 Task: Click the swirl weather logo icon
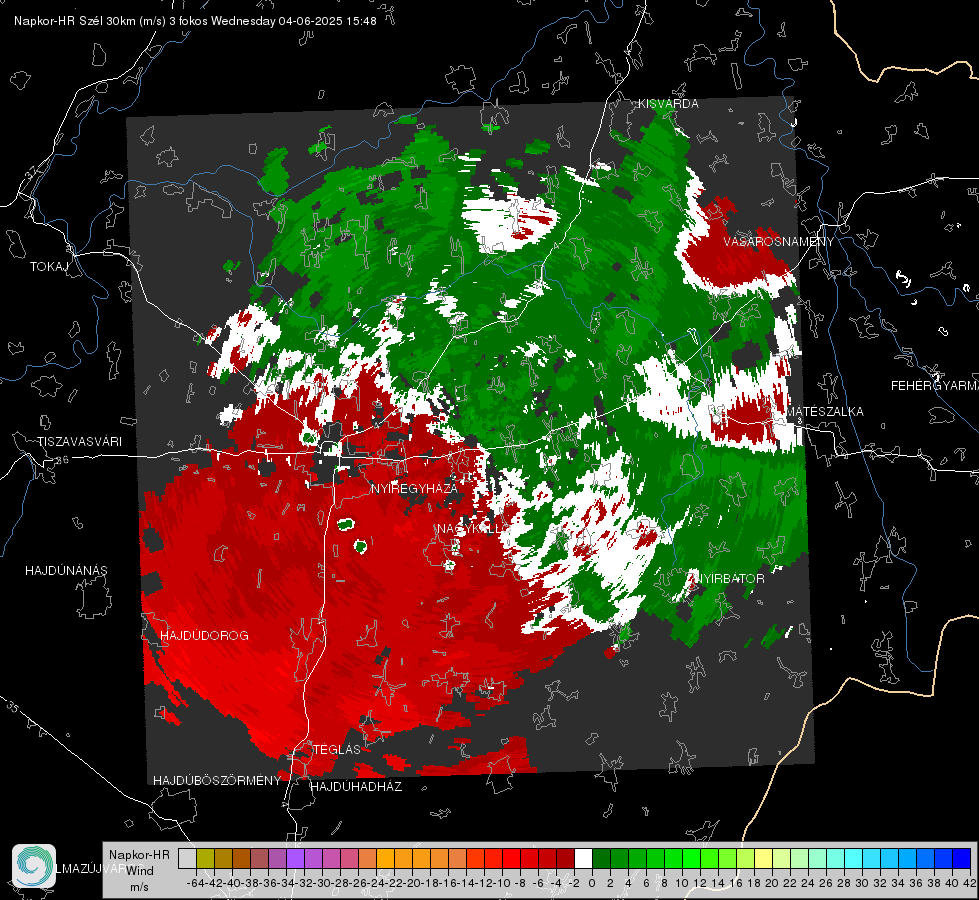34,866
